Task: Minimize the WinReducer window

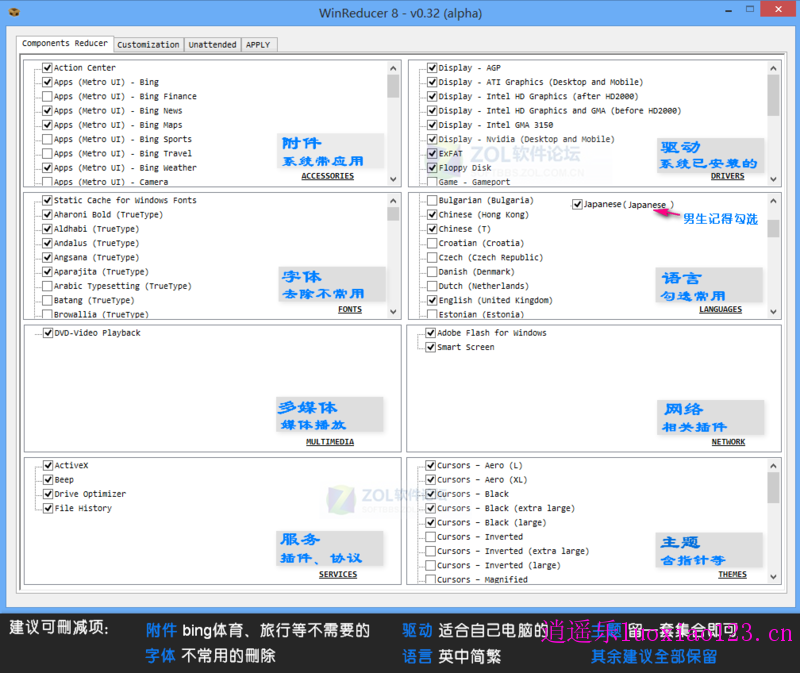Action: click(728, 10)
